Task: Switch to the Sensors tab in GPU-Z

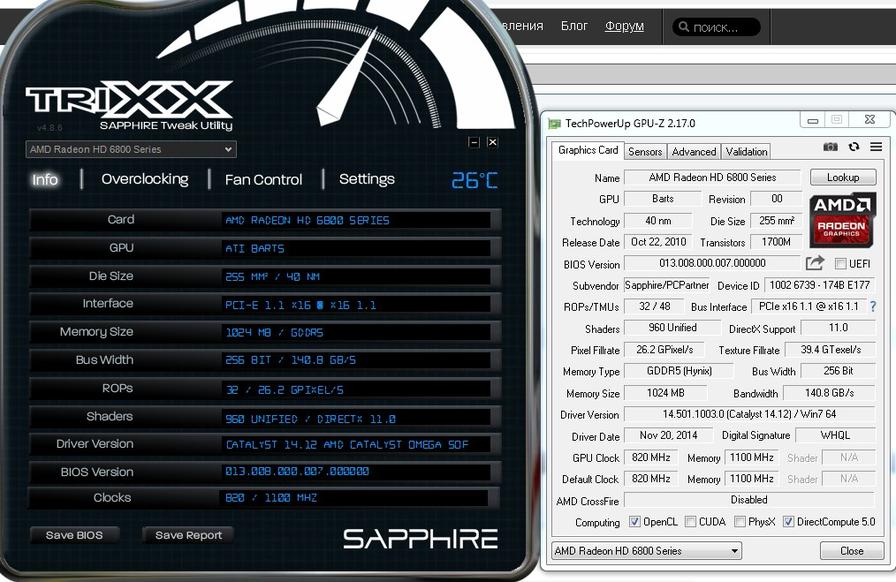Action: click(645, 152)
